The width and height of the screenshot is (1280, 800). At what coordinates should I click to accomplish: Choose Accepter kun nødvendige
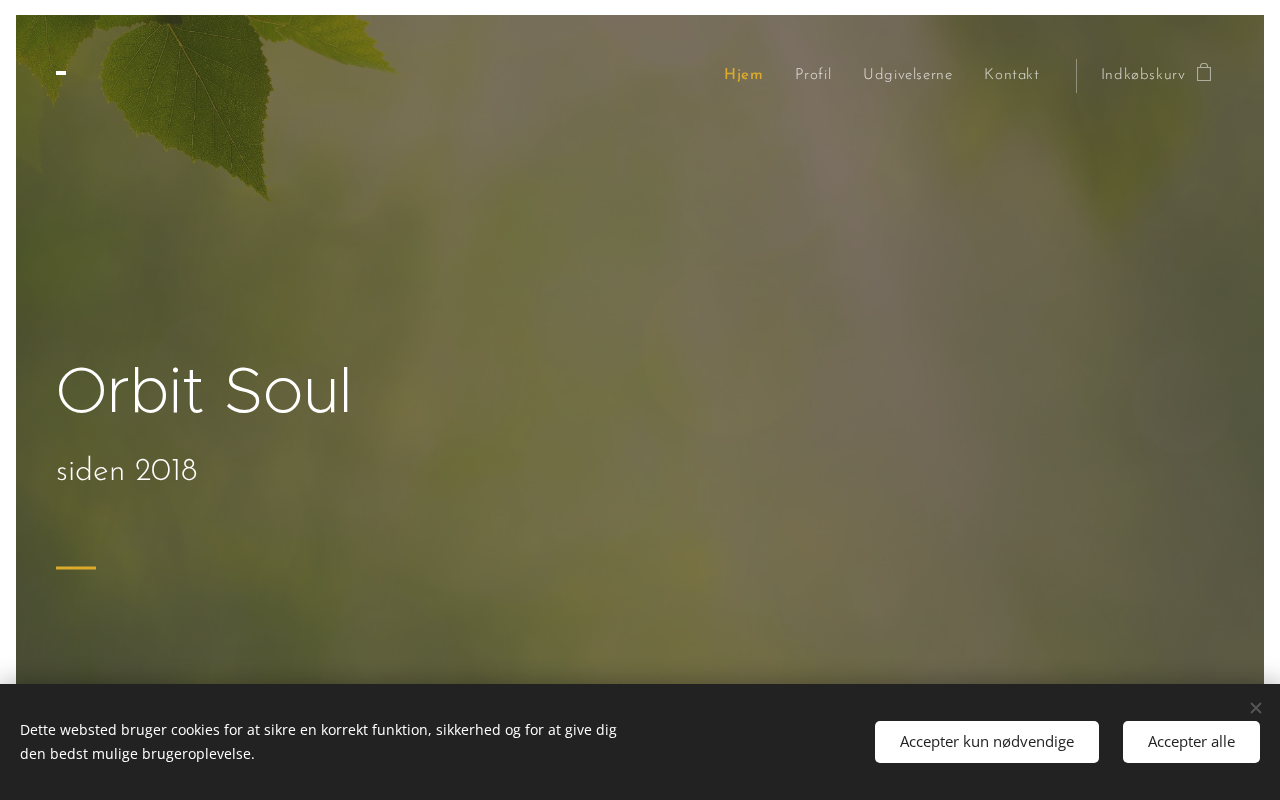coord(987,742)
